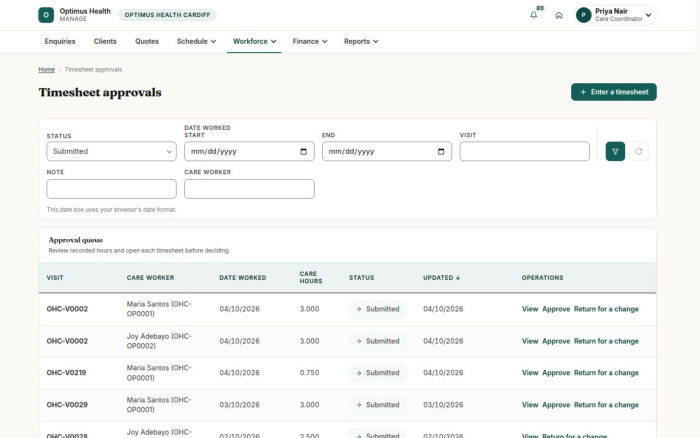The width and height of the screenshot is (700, 438).
Task: Select the OHC-V0029 visit cell
Action: [67, 405]
